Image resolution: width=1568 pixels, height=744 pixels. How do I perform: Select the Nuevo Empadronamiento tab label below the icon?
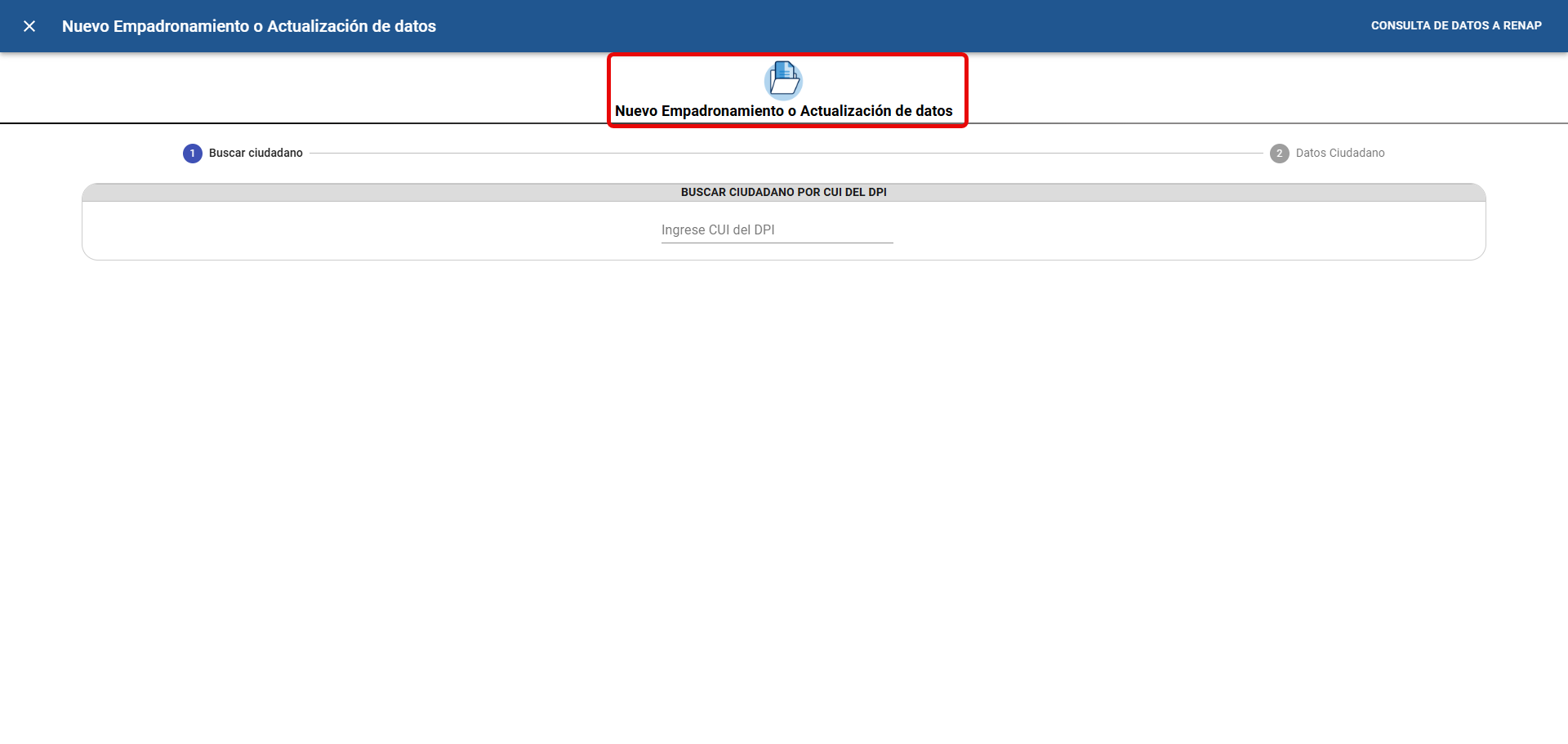pyautogui.click(x=783, y=111)
